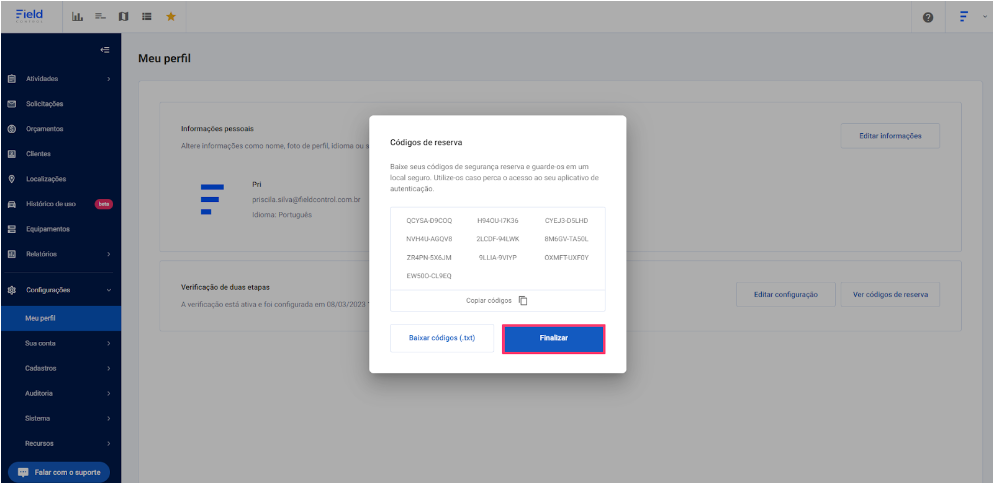This screenshot has height=483, width=993.
Task: Expand the Auditoria submenu chevron
Action: (x=109, y=393)
